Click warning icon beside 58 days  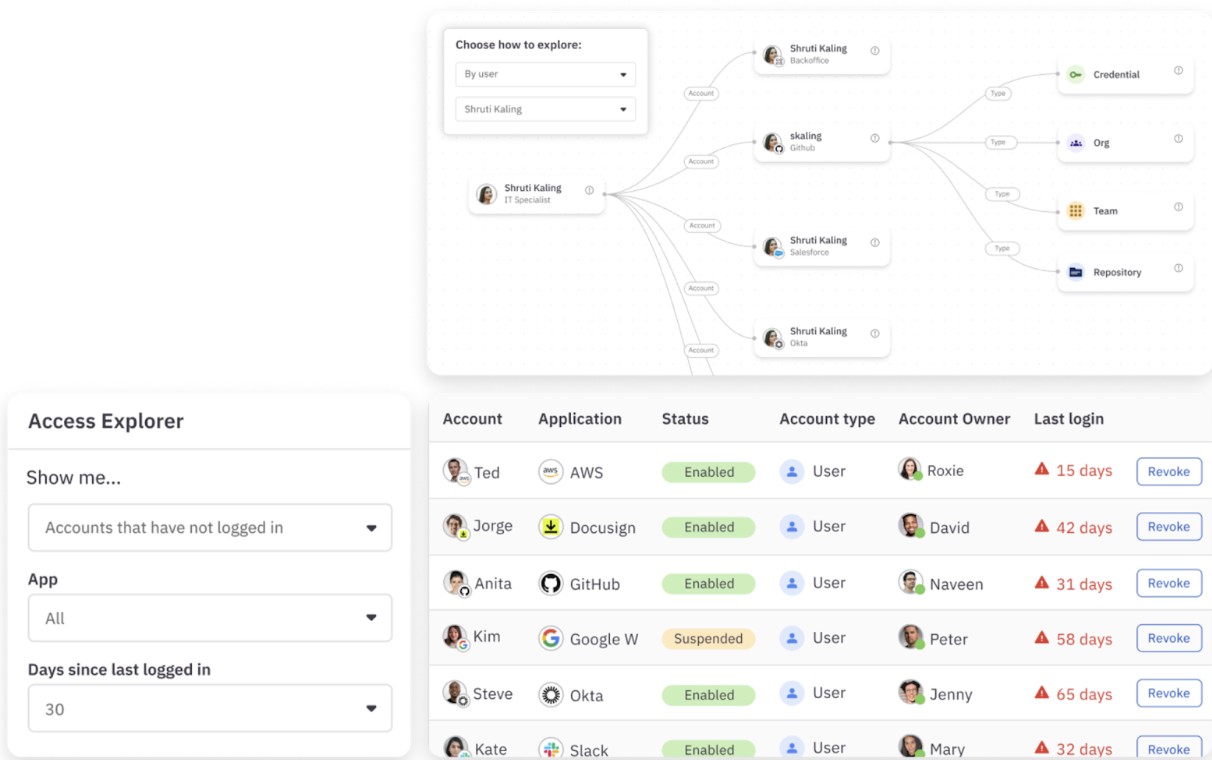pyautogui.click(x=1042, y=638)
